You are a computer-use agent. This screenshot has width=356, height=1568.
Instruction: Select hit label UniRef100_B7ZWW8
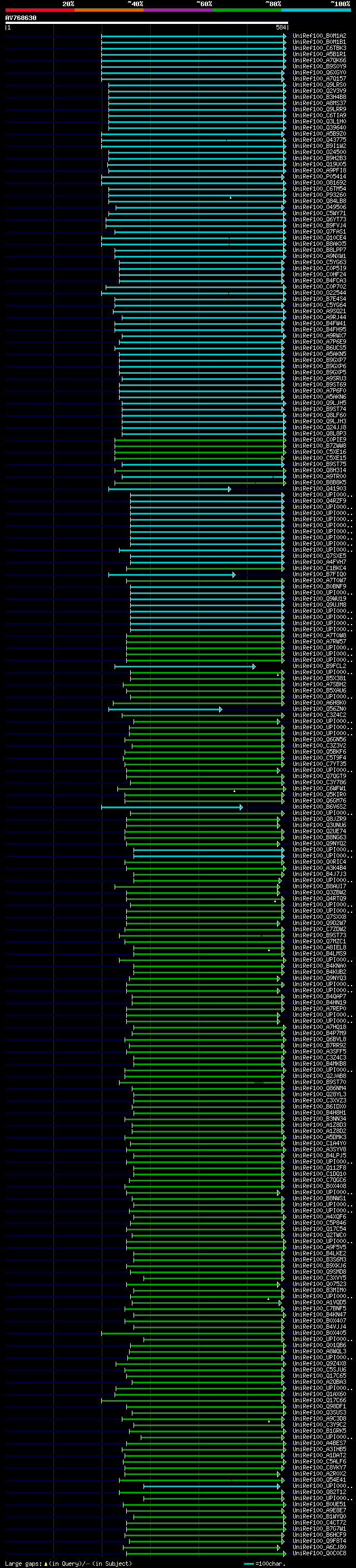click(319, 446)
